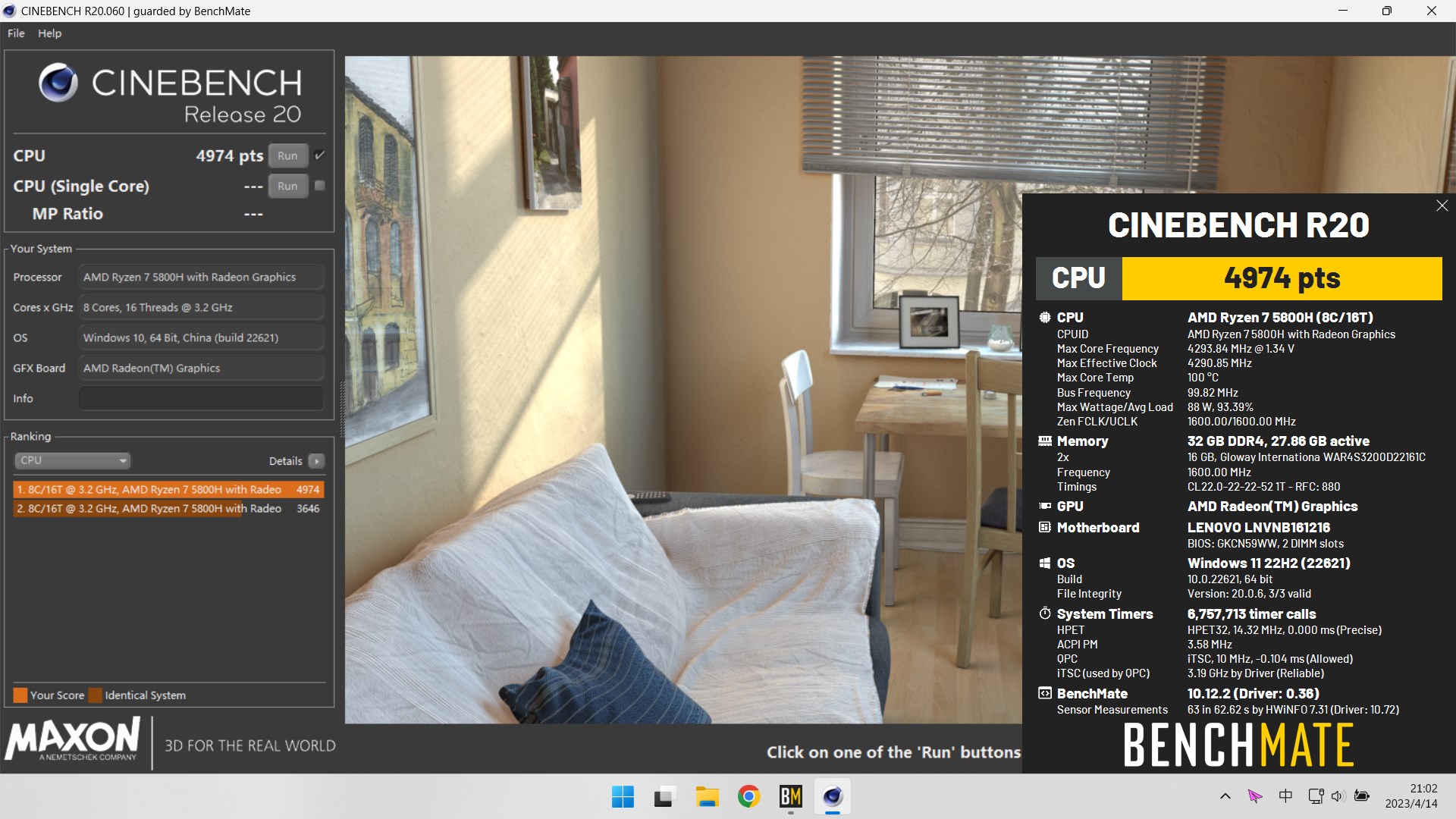Enable the CPU Single Core checkbox
The width and height of the screenshot is (1456, 819).
pyautogui.click(x=320, y=186)
